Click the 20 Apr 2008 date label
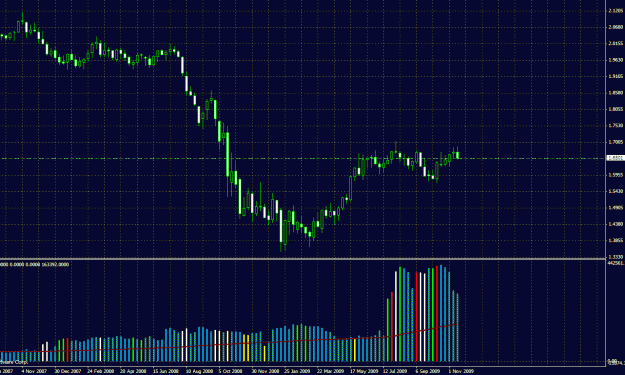The height and width of the screenshot is (375, 625). tap(133, 371)
